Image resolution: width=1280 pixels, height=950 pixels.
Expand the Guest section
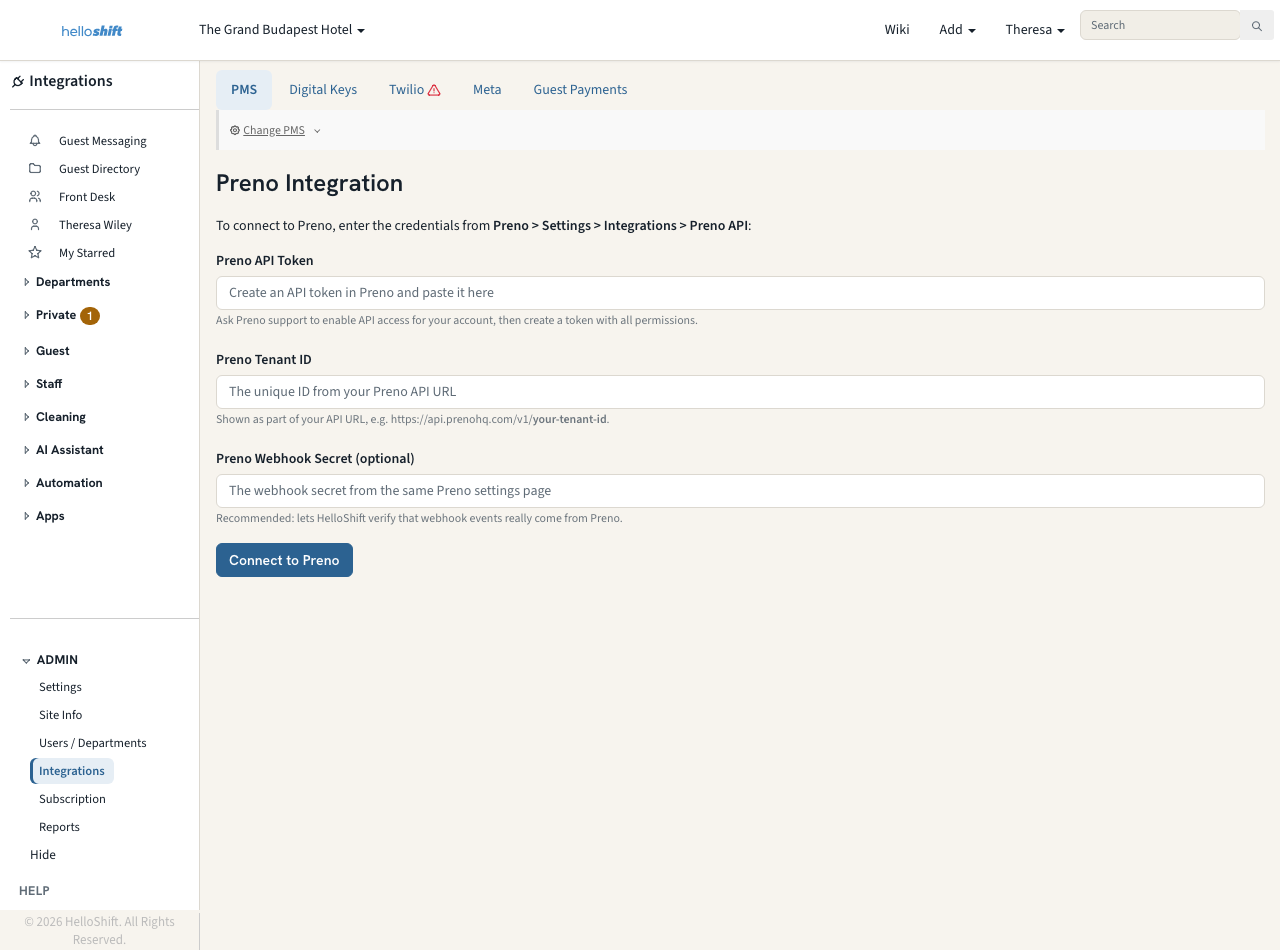[27, 351]
